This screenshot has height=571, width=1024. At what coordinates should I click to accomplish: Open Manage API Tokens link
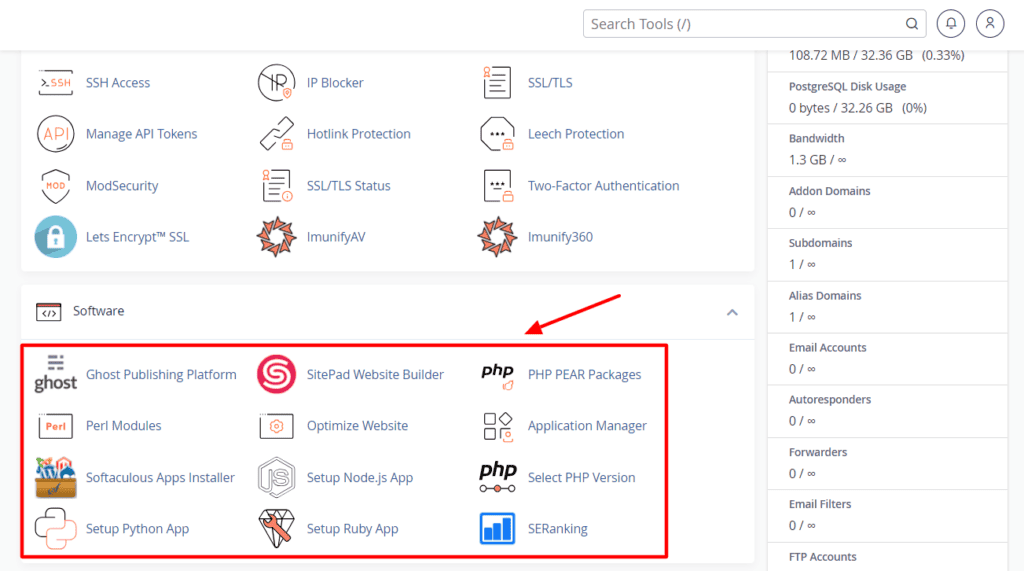142,134
